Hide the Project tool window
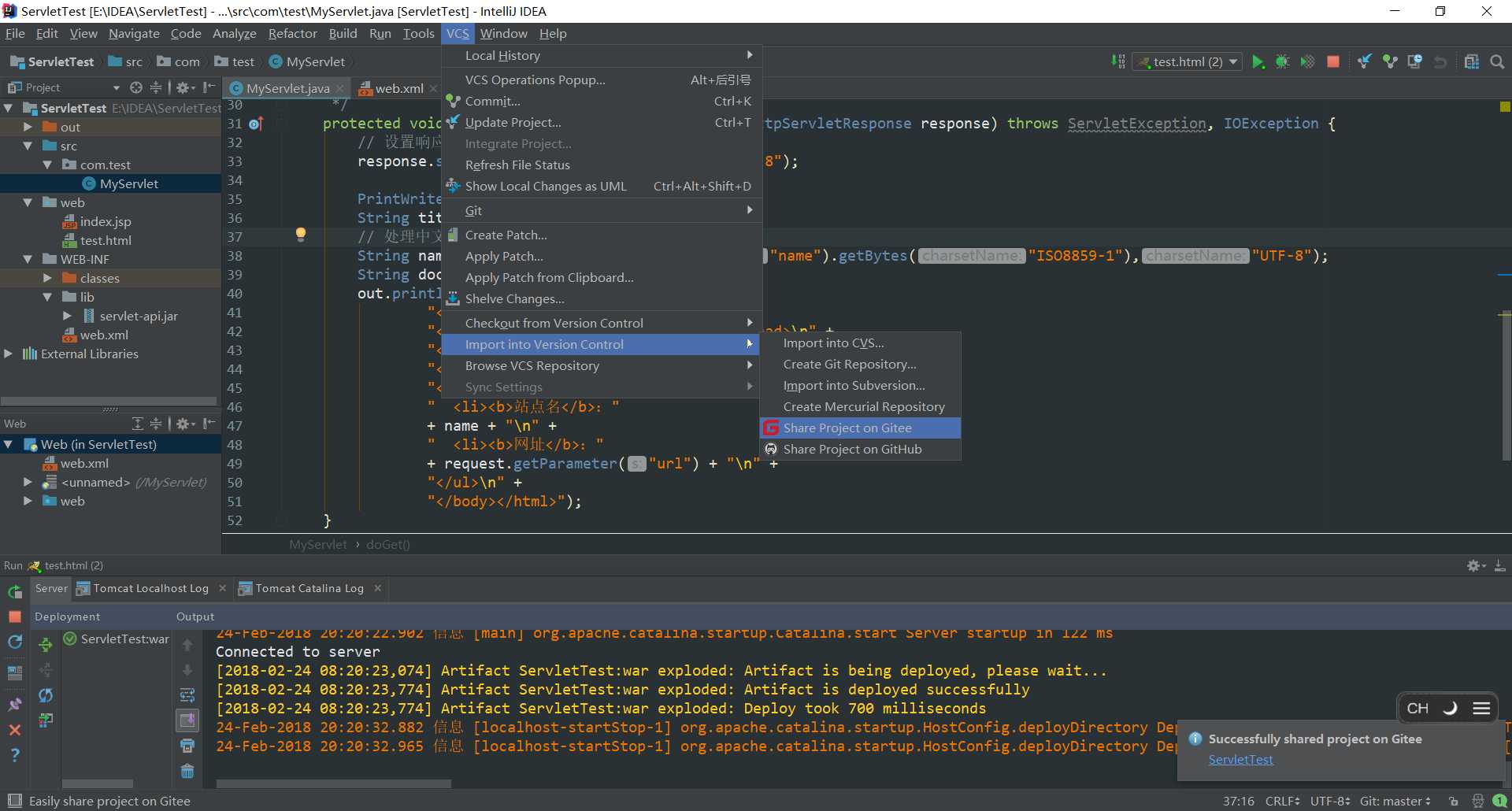 pos(209,87)
